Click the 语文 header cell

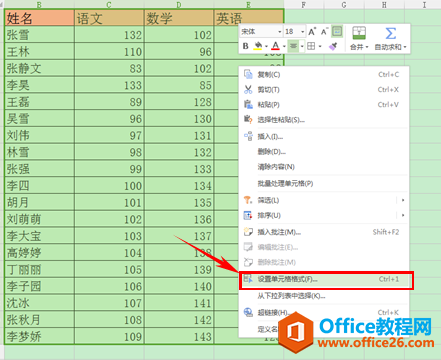click(109, 18)
